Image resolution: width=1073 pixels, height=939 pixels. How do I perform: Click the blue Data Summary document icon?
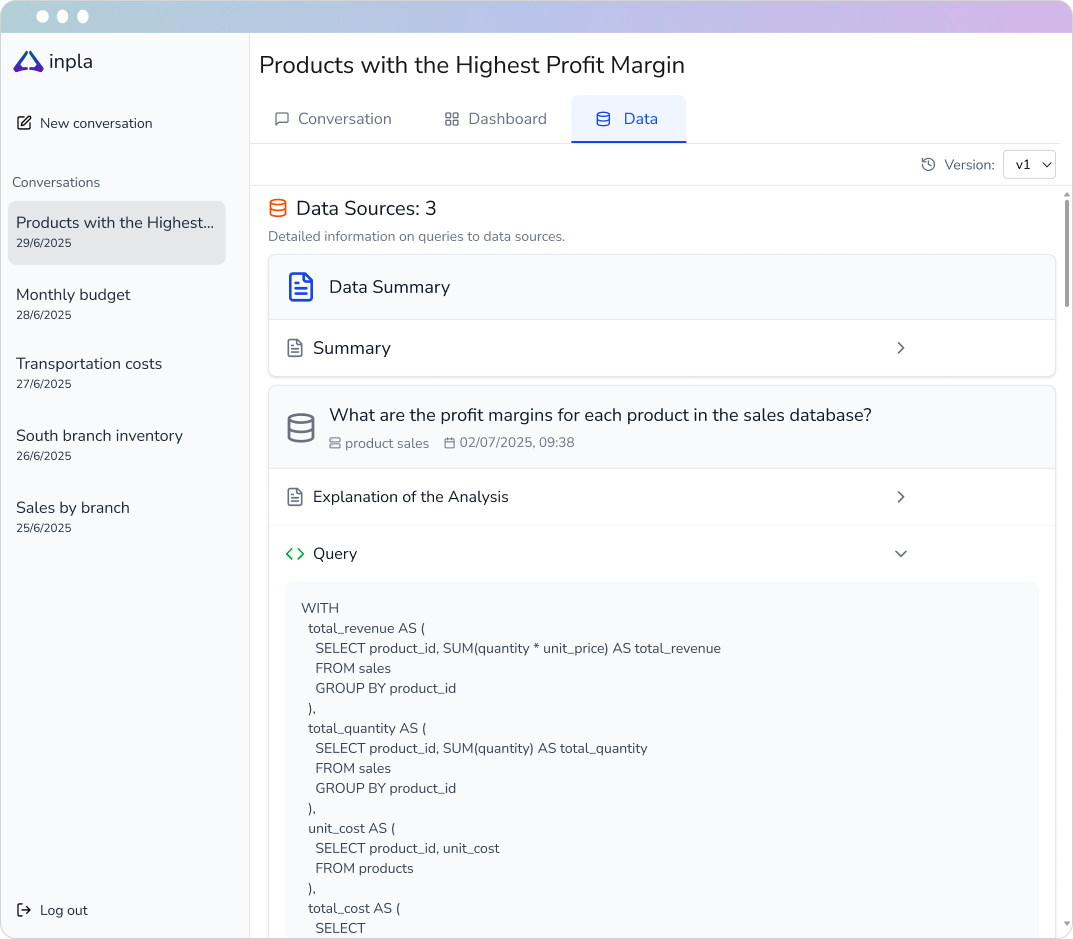[x=301, y=287]
